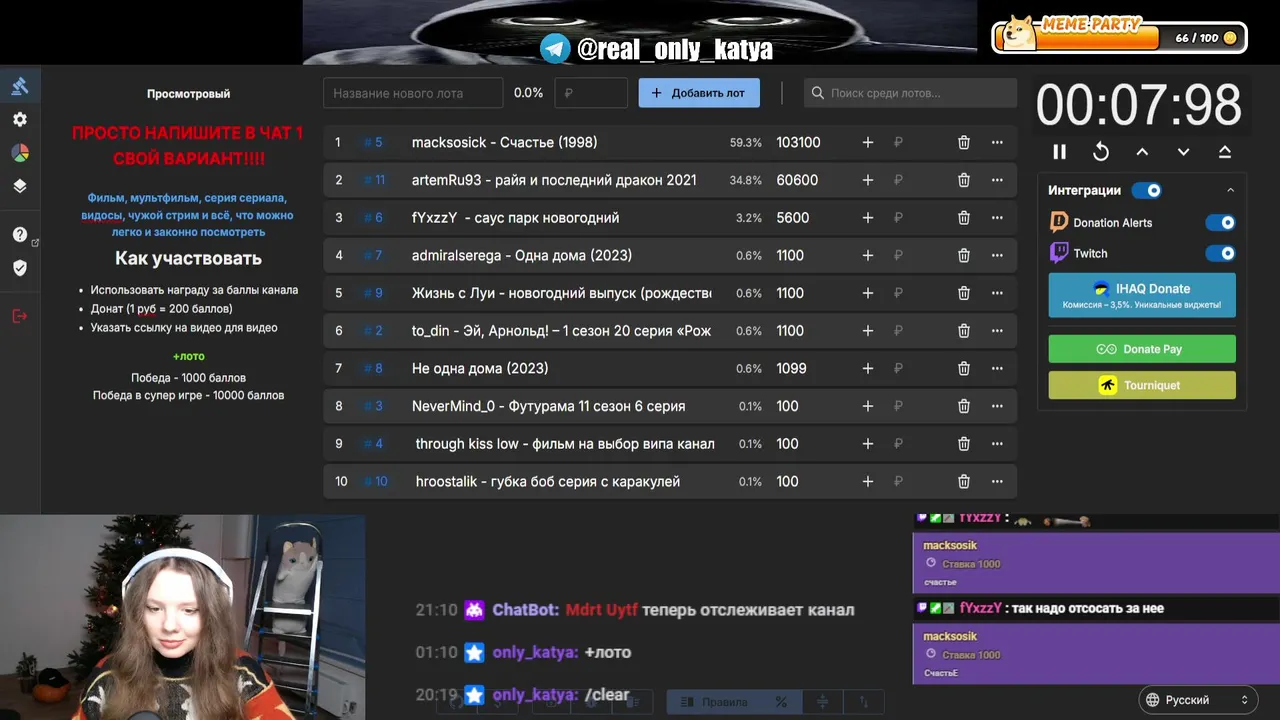This screenshot has width=1280, height=720.
Task: Open the Русский language dropdown
Action: [1198, 700]
